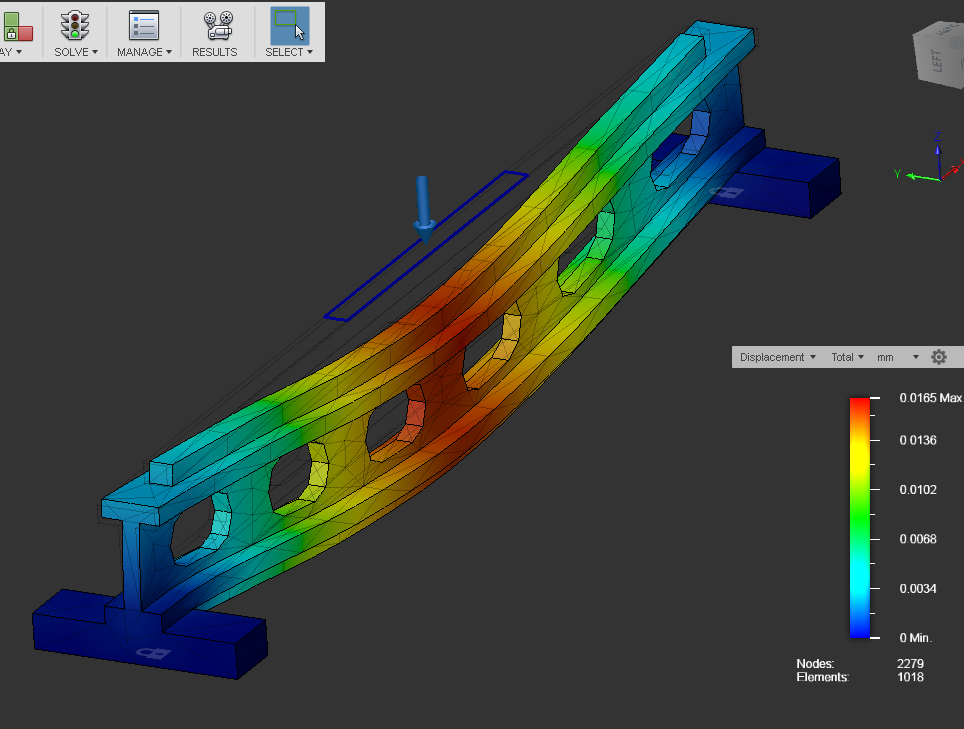Click the Solve traffic light icon
The width and height of the screenshot is (964, 729).
(x=75, y=26)
